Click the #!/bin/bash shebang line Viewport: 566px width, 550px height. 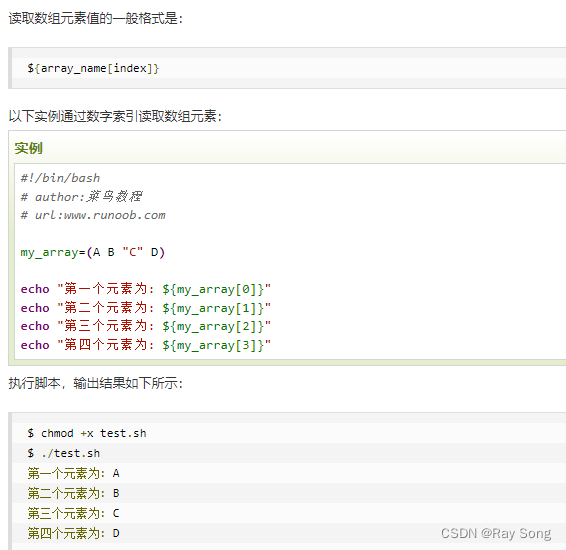pos(60,178)
